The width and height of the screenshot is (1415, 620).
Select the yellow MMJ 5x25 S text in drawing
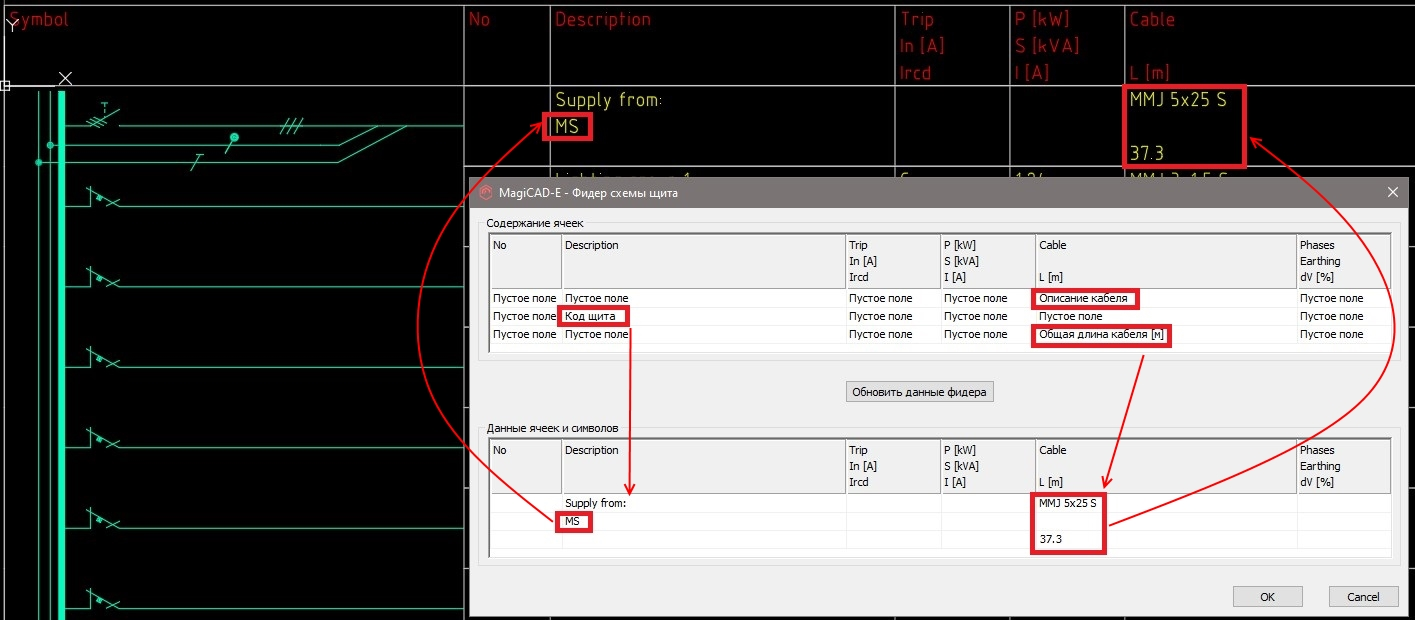tap(1177, 100)
